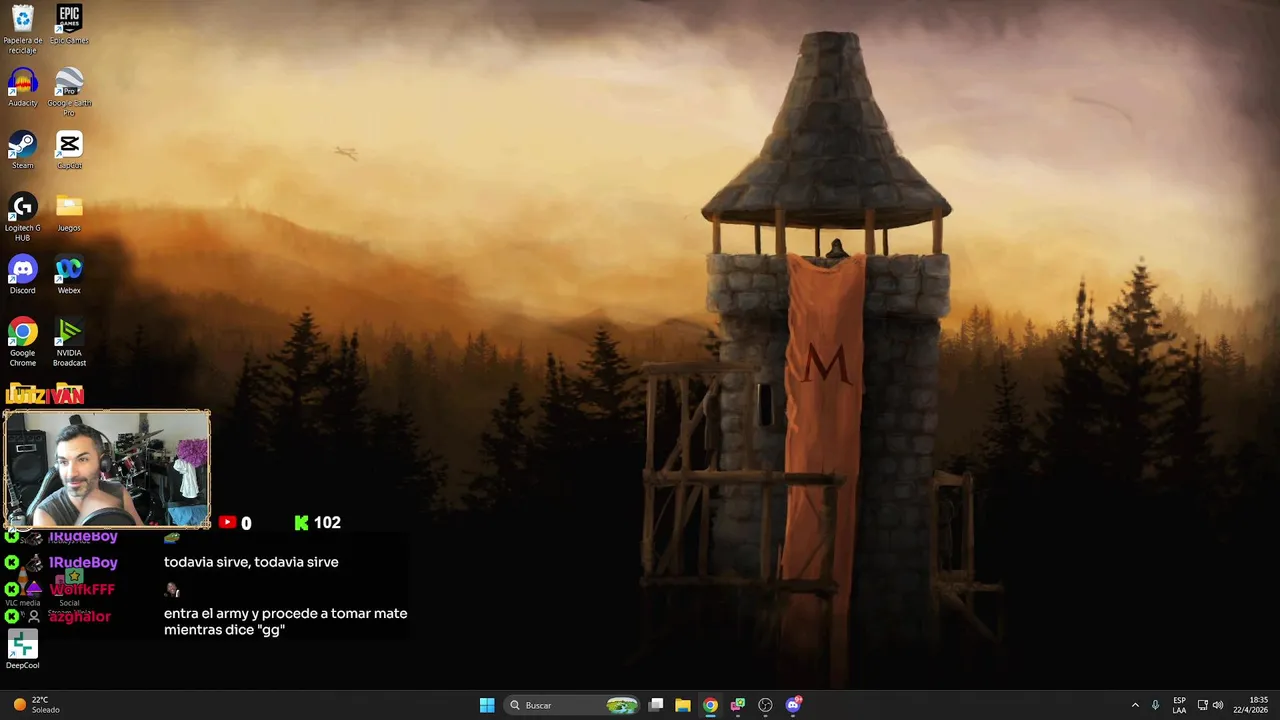Select the Google Chrome desktop shortcut
The height and width of the screenshot is (720, 1280).
click(22, 342)
